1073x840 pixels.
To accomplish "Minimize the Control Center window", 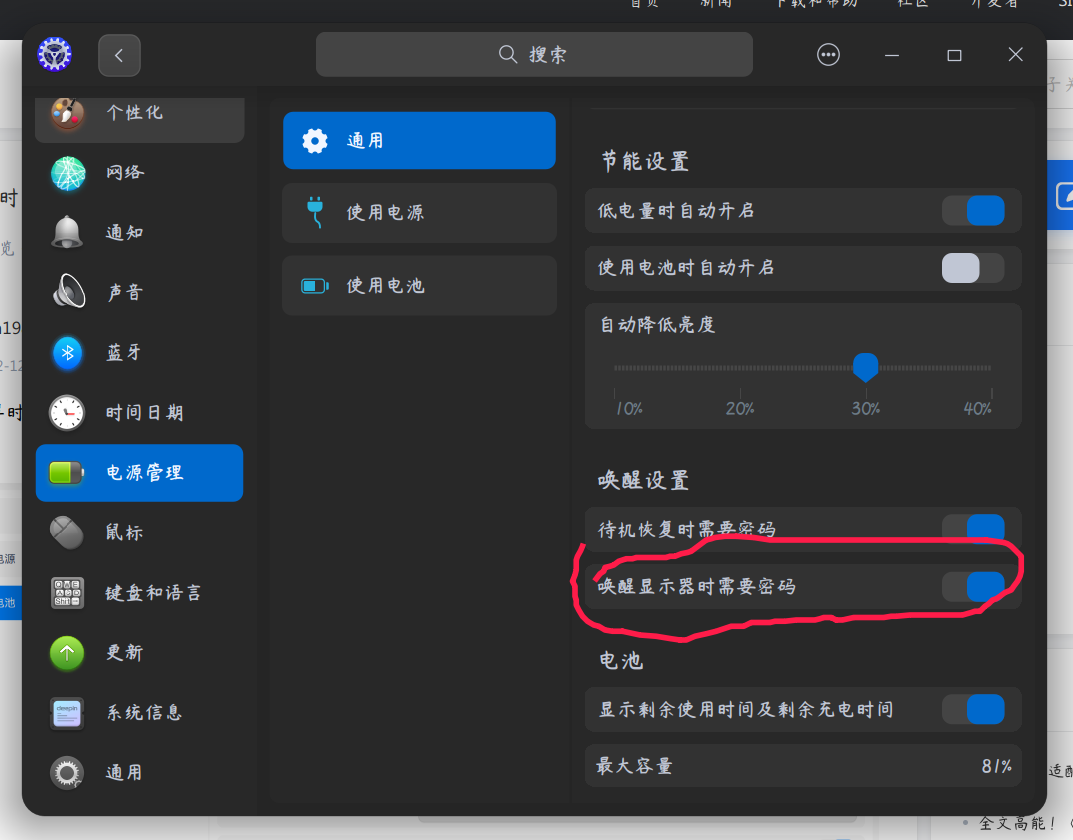I will coord(892,55).
